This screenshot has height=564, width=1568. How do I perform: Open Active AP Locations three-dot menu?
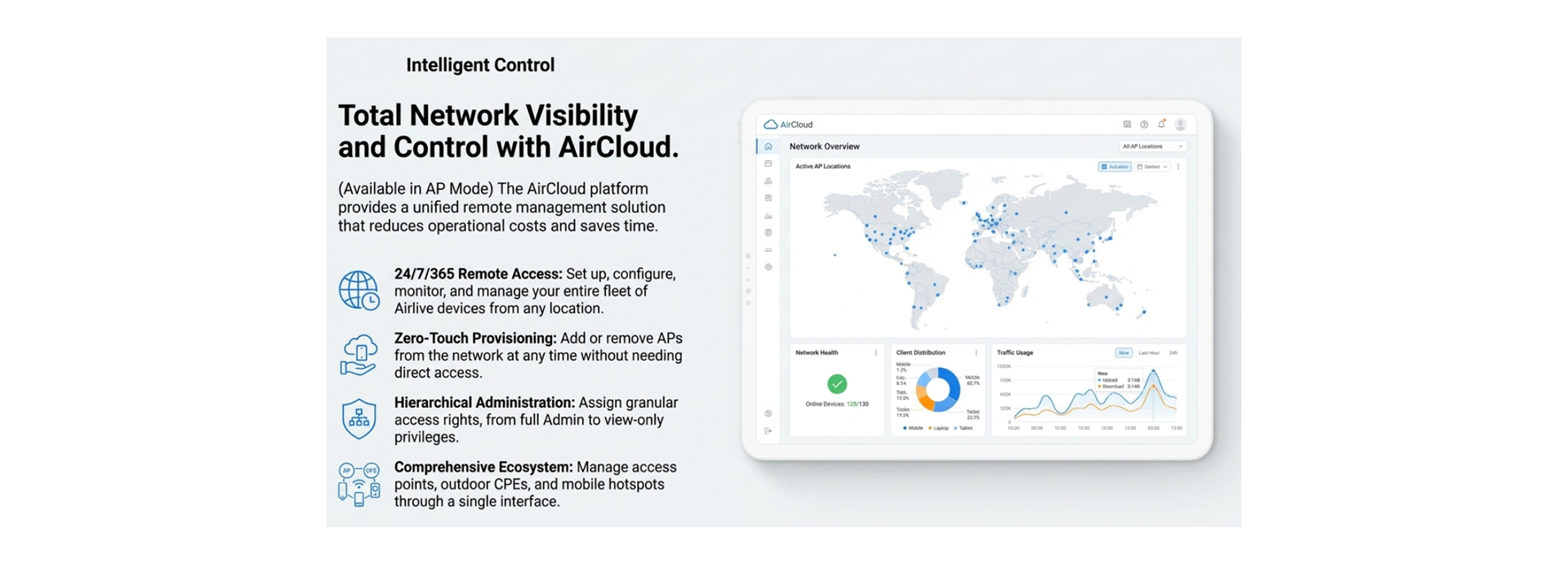click(1178, 167)
